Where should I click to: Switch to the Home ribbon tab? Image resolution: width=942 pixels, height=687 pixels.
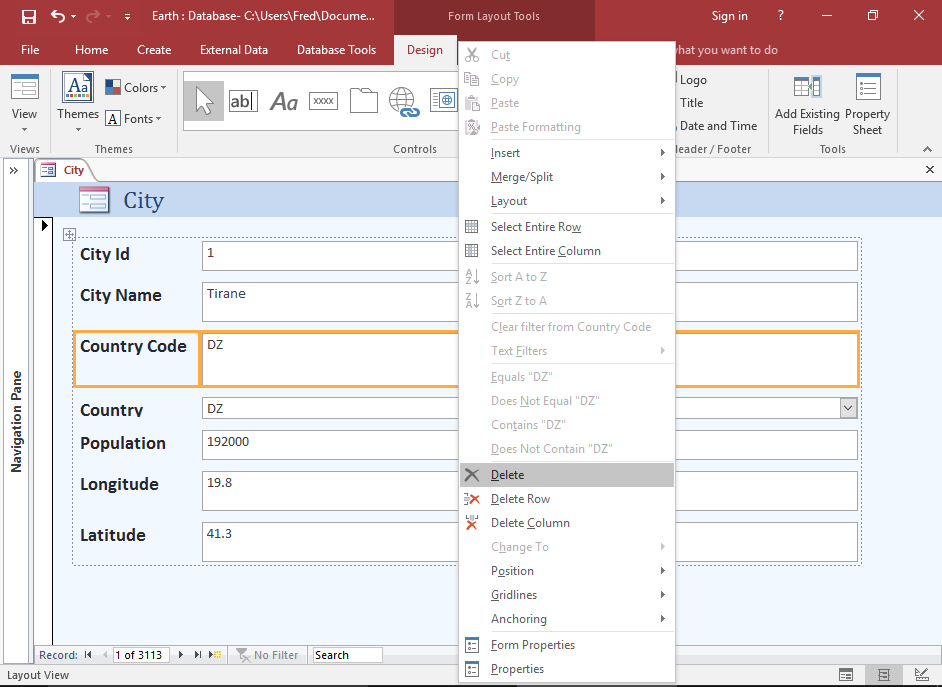pos(91,50)
